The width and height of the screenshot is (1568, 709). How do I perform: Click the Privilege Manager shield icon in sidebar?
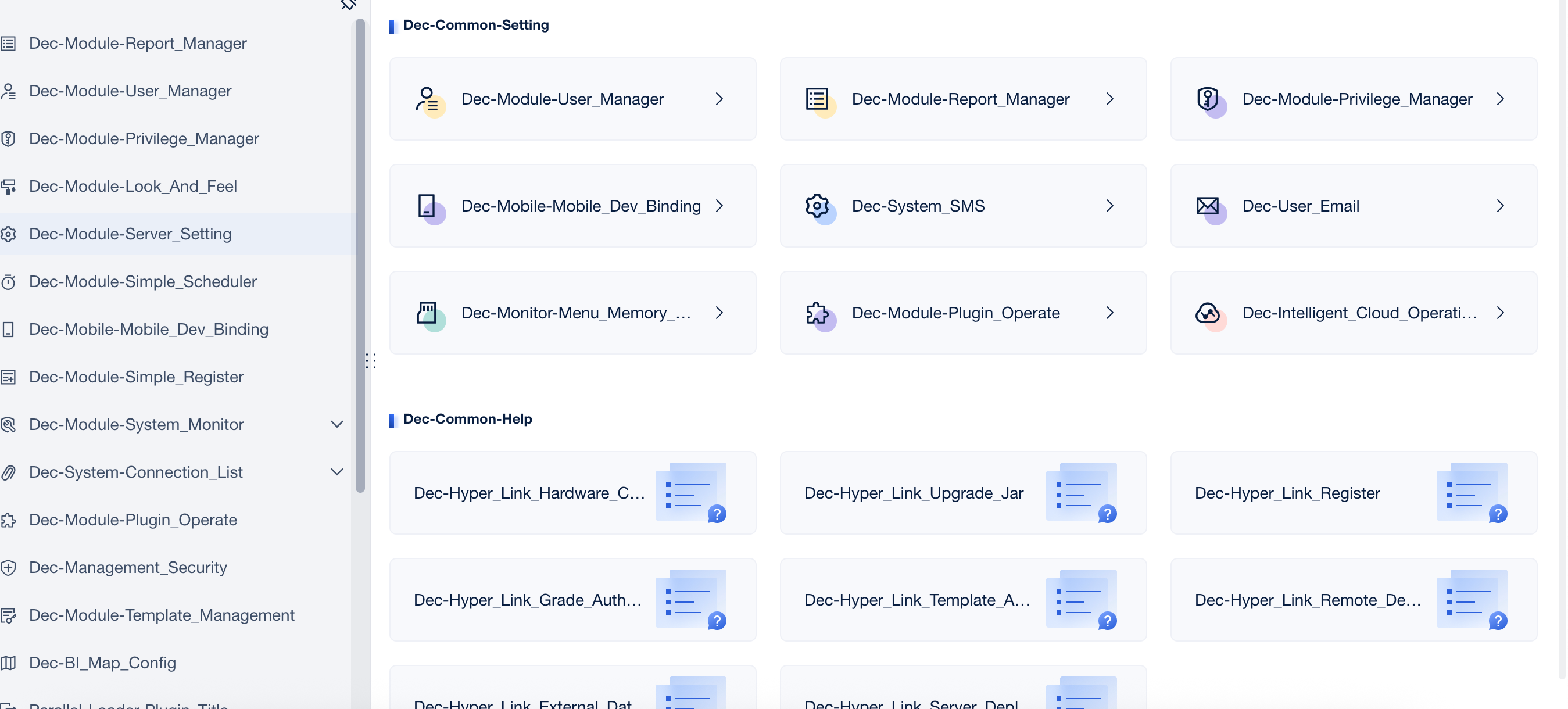pyautogui.click(x=8, y=139)
